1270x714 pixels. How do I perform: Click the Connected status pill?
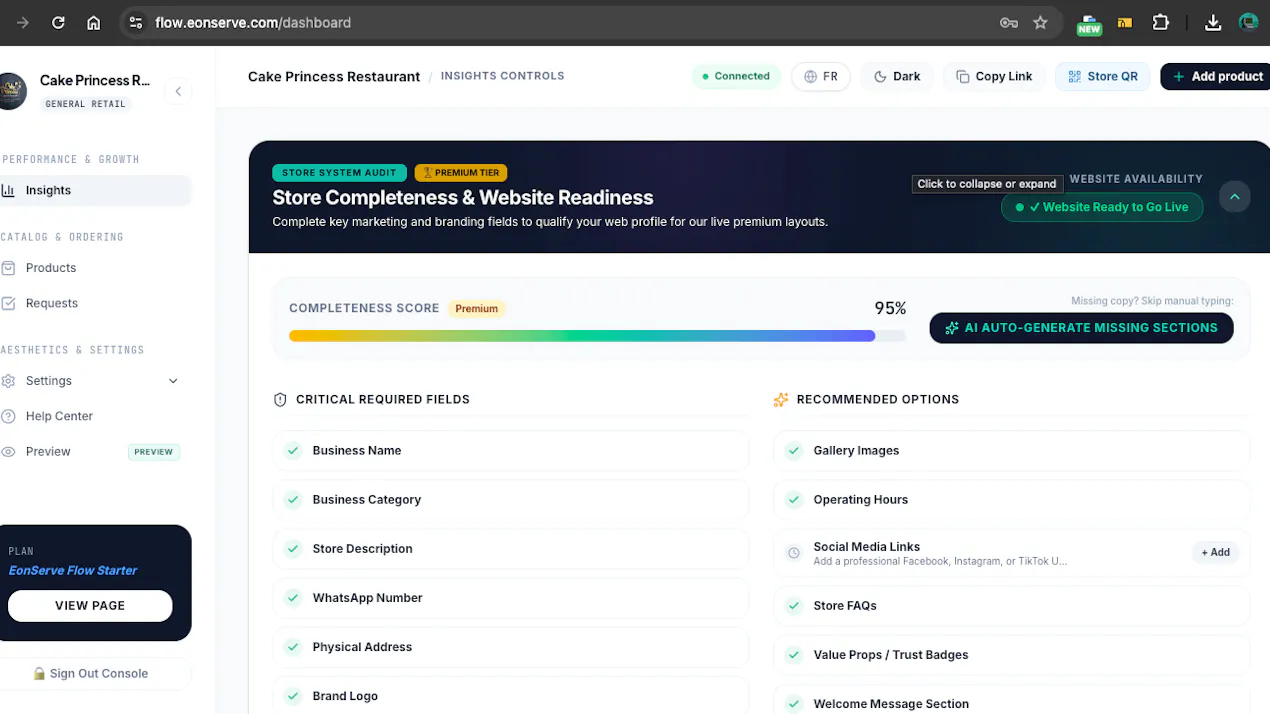[736, 76]
